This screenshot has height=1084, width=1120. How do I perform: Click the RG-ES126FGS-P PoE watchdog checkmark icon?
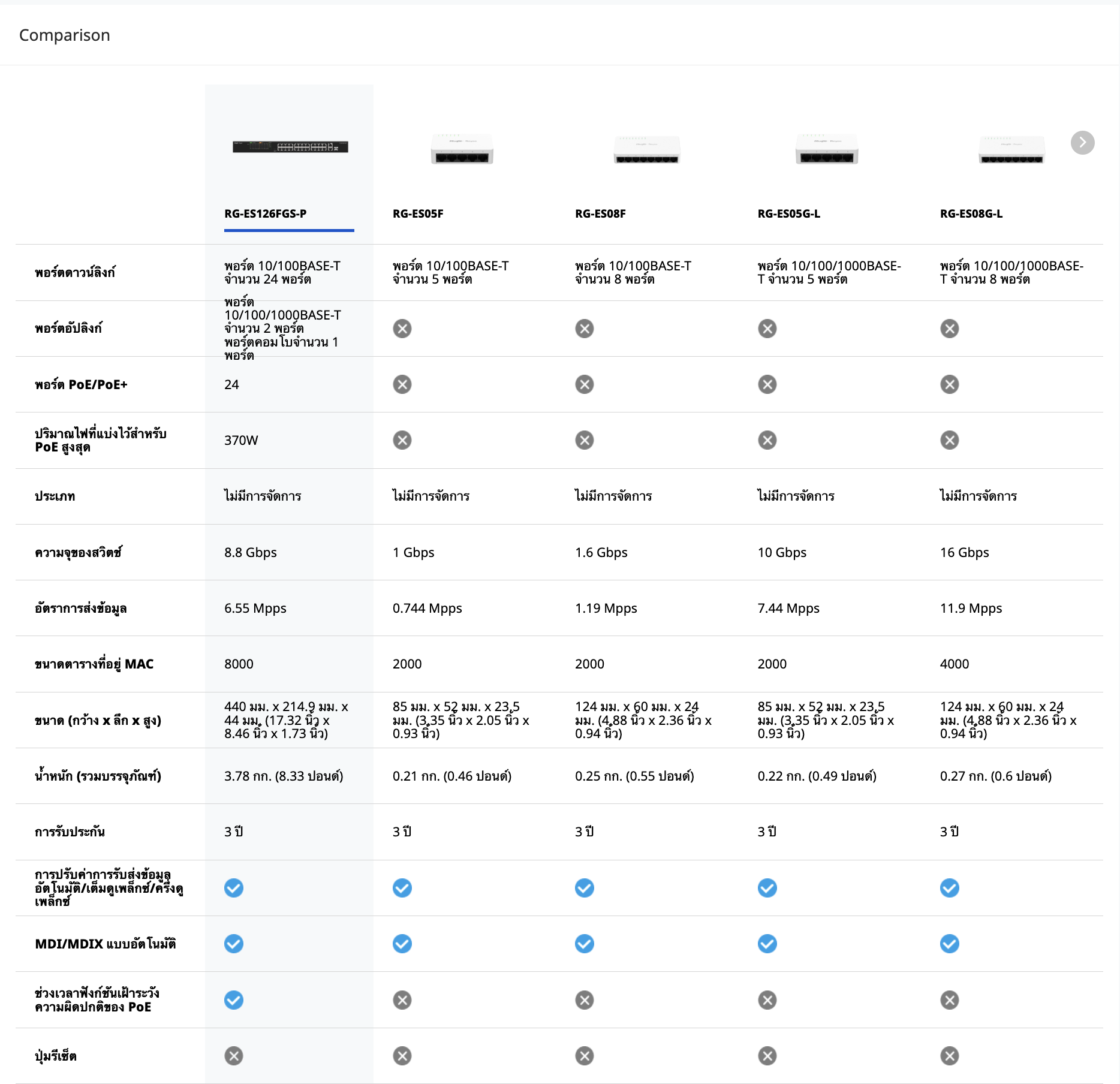[x=234, y=1000]
